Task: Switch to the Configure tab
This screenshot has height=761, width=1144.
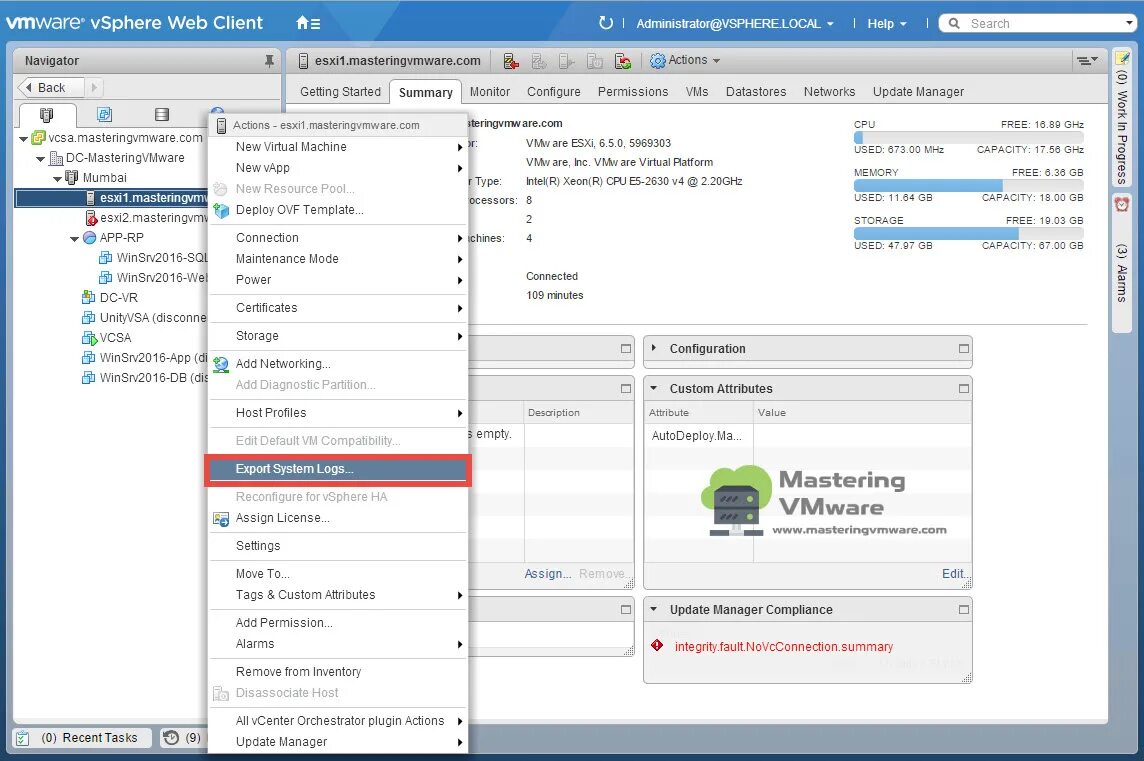Action: [x=554, y=92]
